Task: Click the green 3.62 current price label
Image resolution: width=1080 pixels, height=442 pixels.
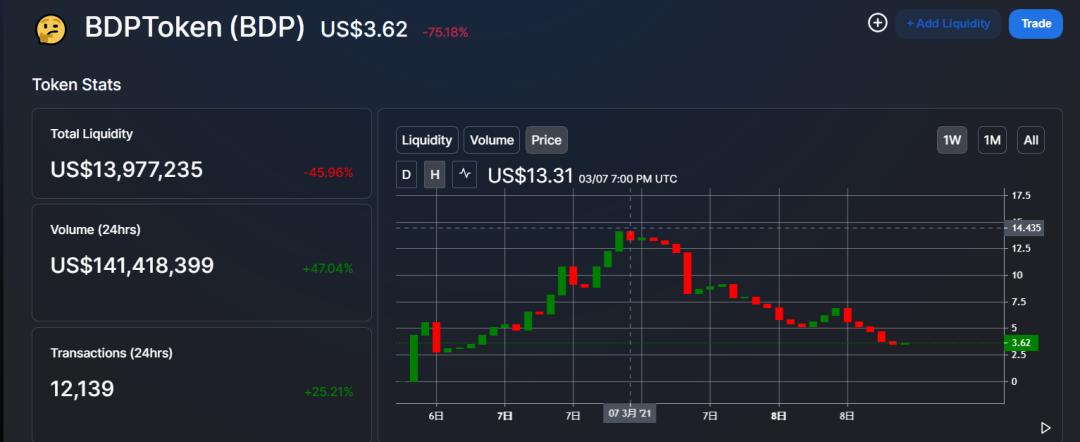Action: 1021,343
